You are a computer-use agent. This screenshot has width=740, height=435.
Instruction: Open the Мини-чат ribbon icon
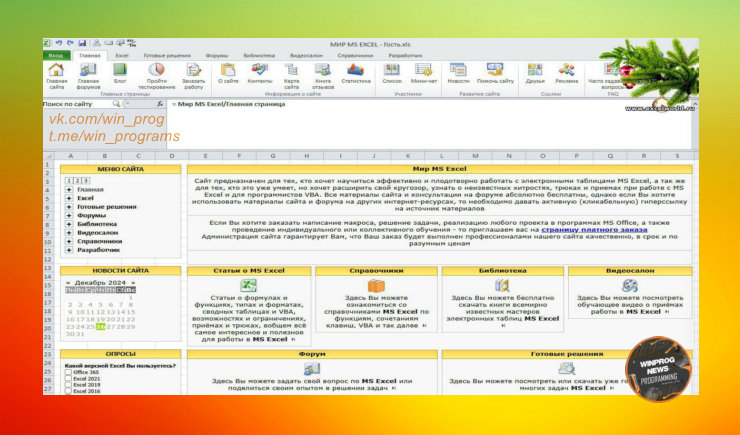(423, 70)
